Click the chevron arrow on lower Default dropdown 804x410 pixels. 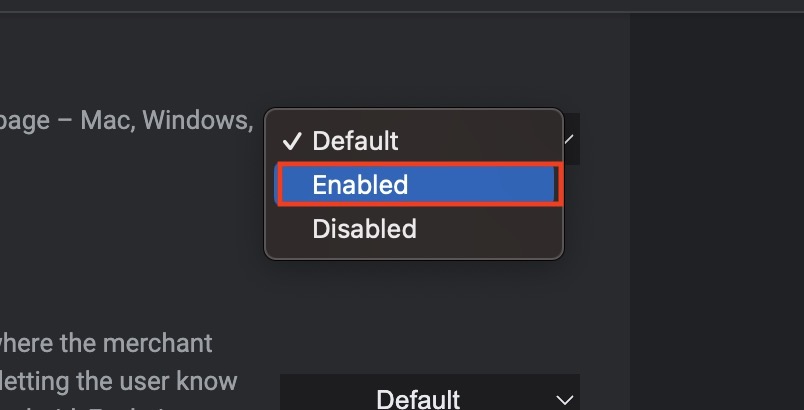(565, 398)
